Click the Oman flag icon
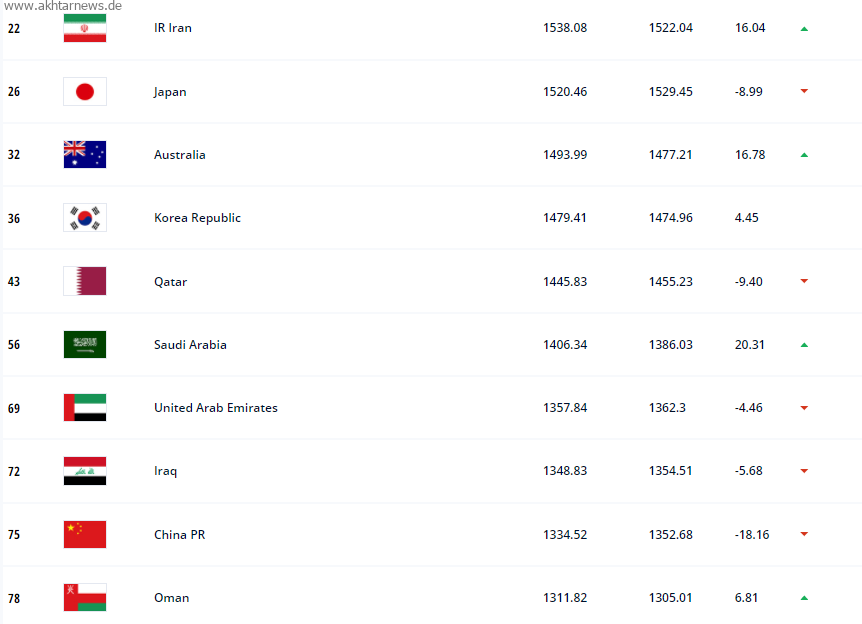The width and height of the screenshot is (862, 624). pyautogui.click(x=85, y=598)
